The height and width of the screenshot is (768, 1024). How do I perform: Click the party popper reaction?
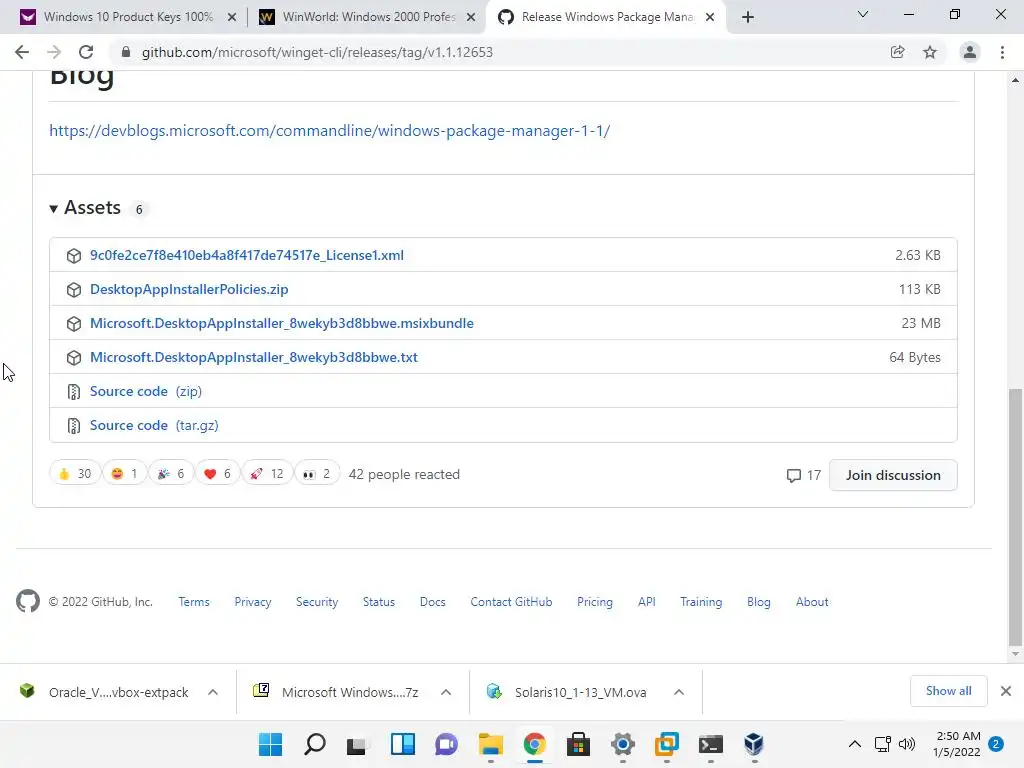pos(170,473)
